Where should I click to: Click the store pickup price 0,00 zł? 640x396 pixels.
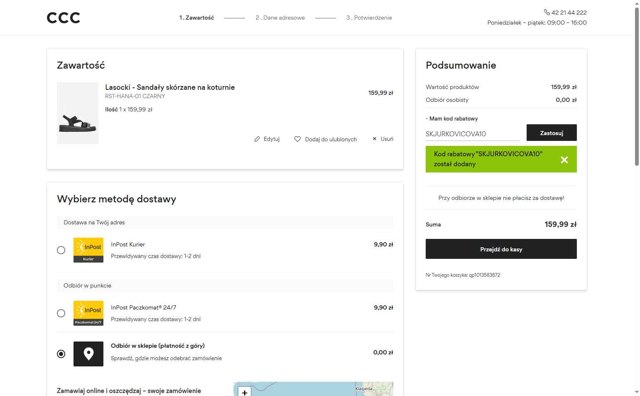383,352
